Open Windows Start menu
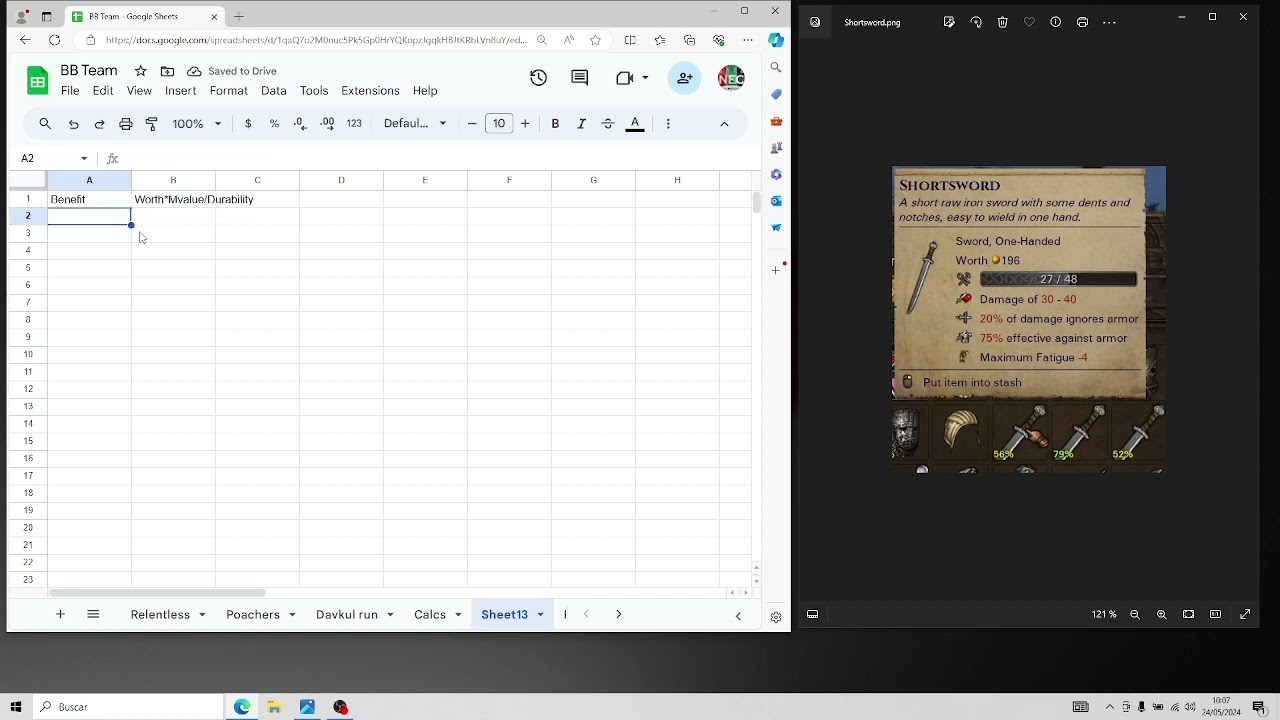 [16, 707]
